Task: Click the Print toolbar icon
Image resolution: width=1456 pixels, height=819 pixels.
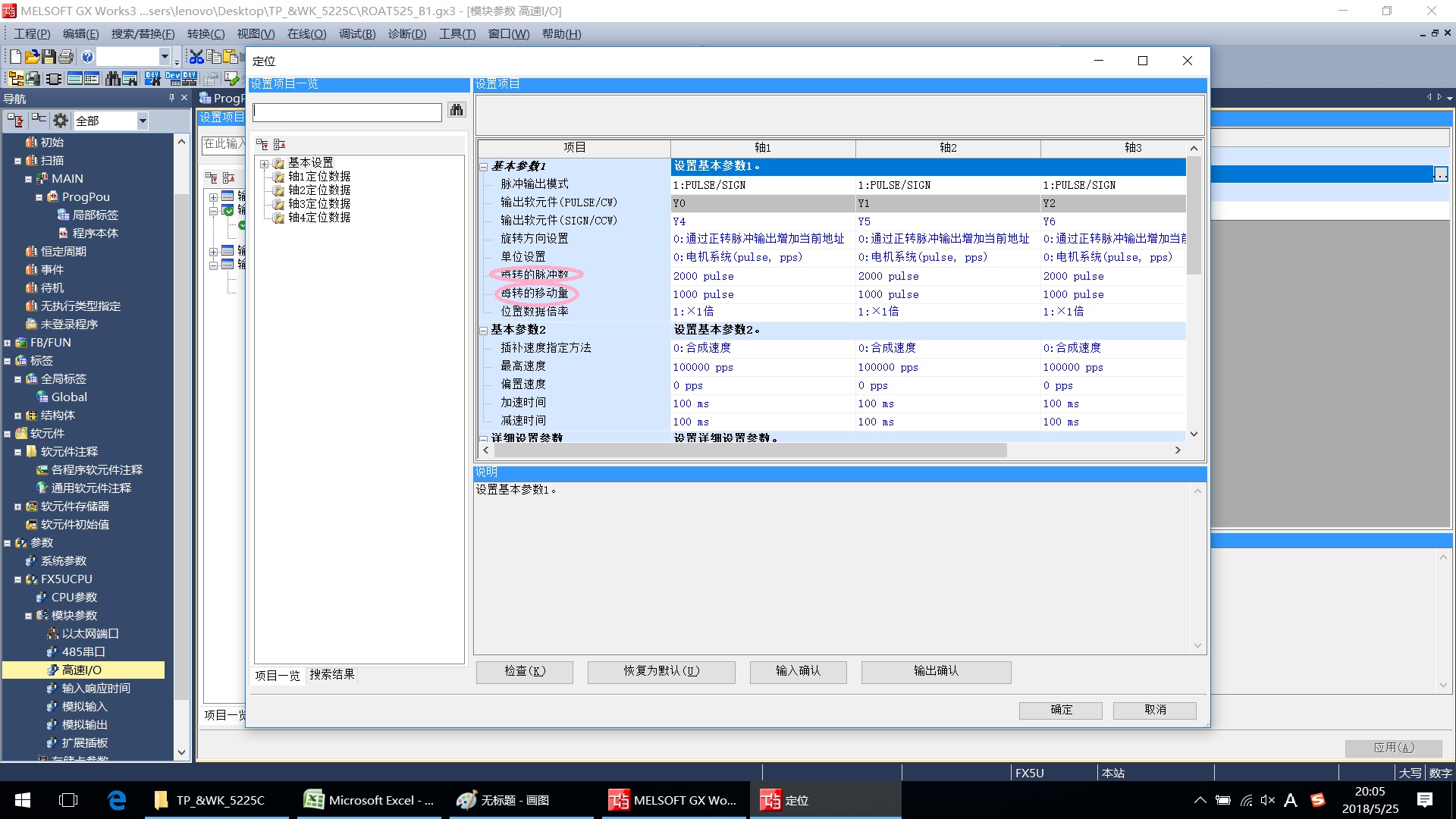Action: 66,57
